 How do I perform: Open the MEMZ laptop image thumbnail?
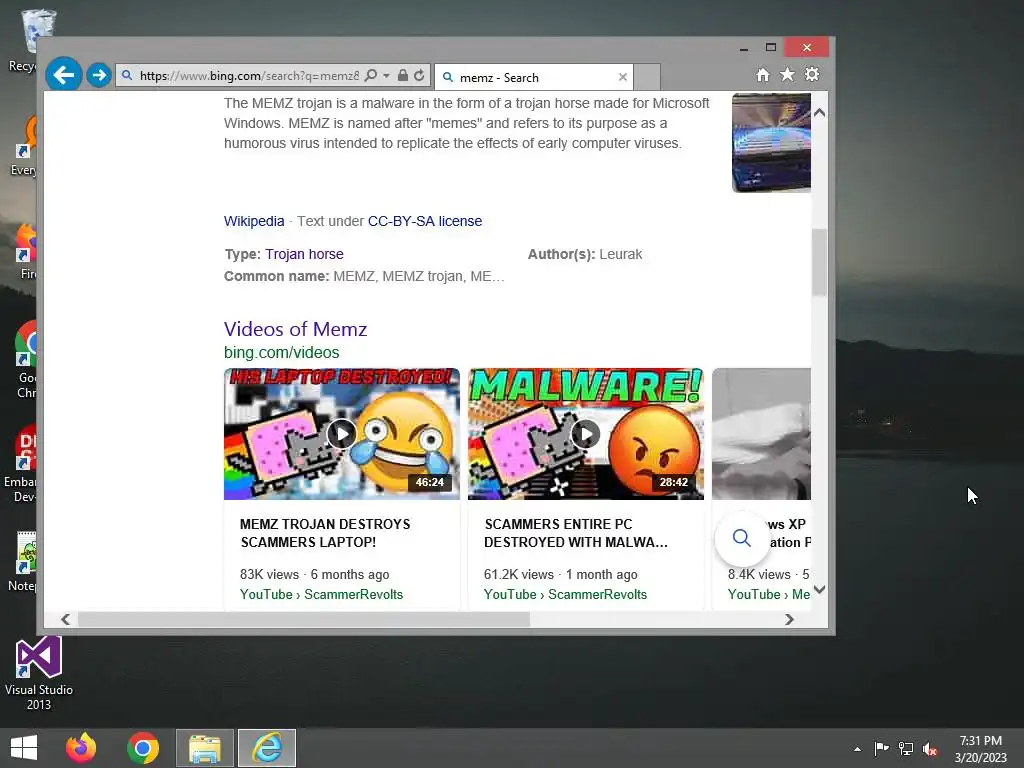pyautogui.click(x=771, y=143)
